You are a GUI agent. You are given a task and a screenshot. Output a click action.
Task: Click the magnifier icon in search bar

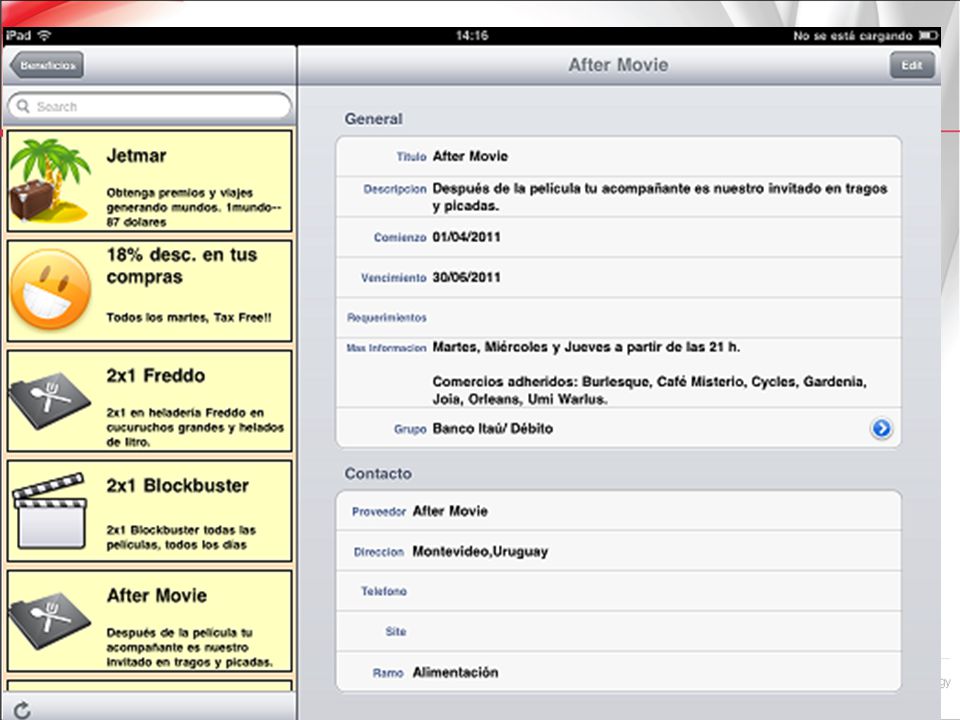pyautogui.click(x=23, y=107)
